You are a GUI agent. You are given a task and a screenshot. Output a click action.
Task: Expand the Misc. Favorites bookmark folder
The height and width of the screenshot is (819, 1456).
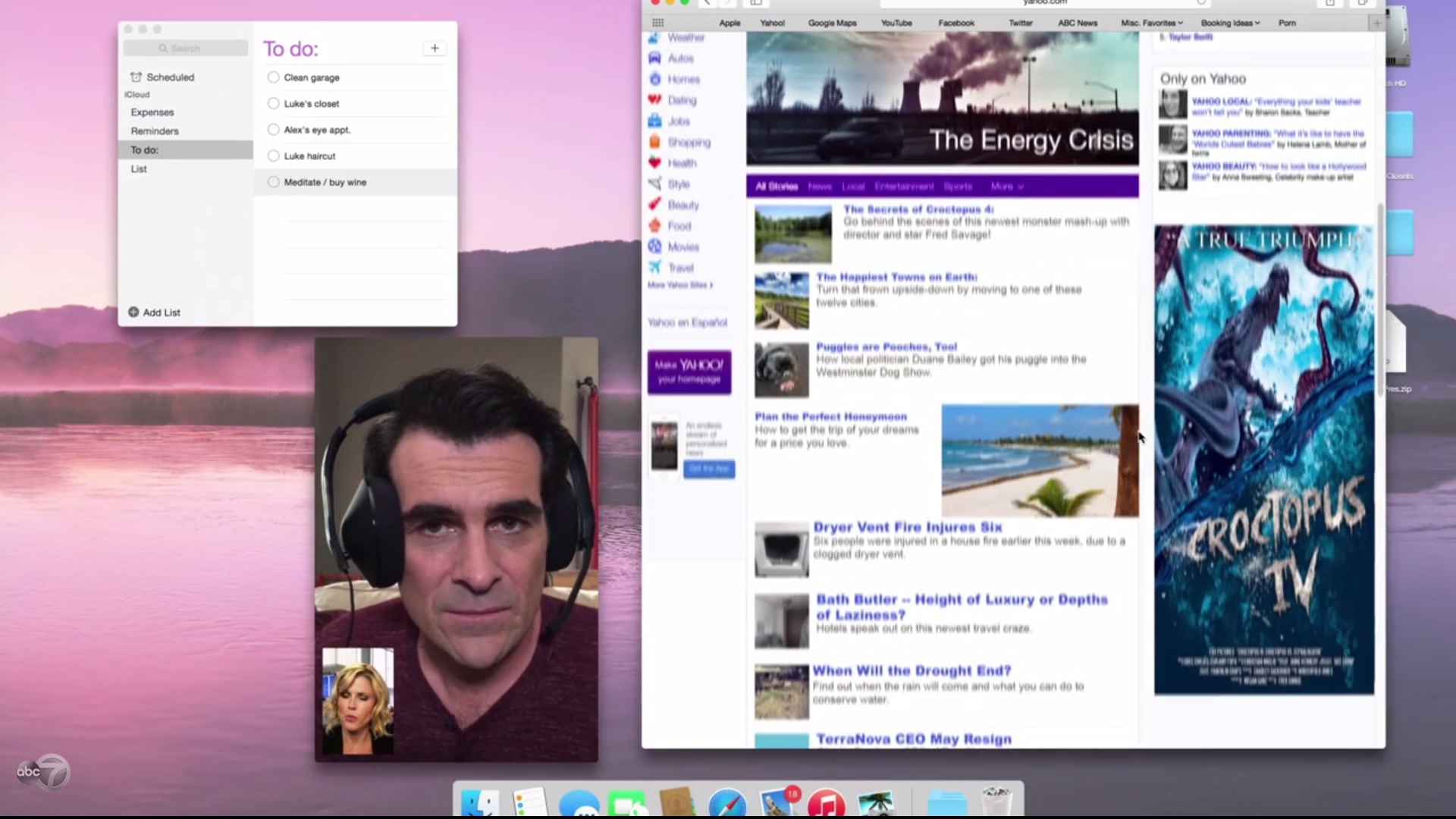(1151, 23)
